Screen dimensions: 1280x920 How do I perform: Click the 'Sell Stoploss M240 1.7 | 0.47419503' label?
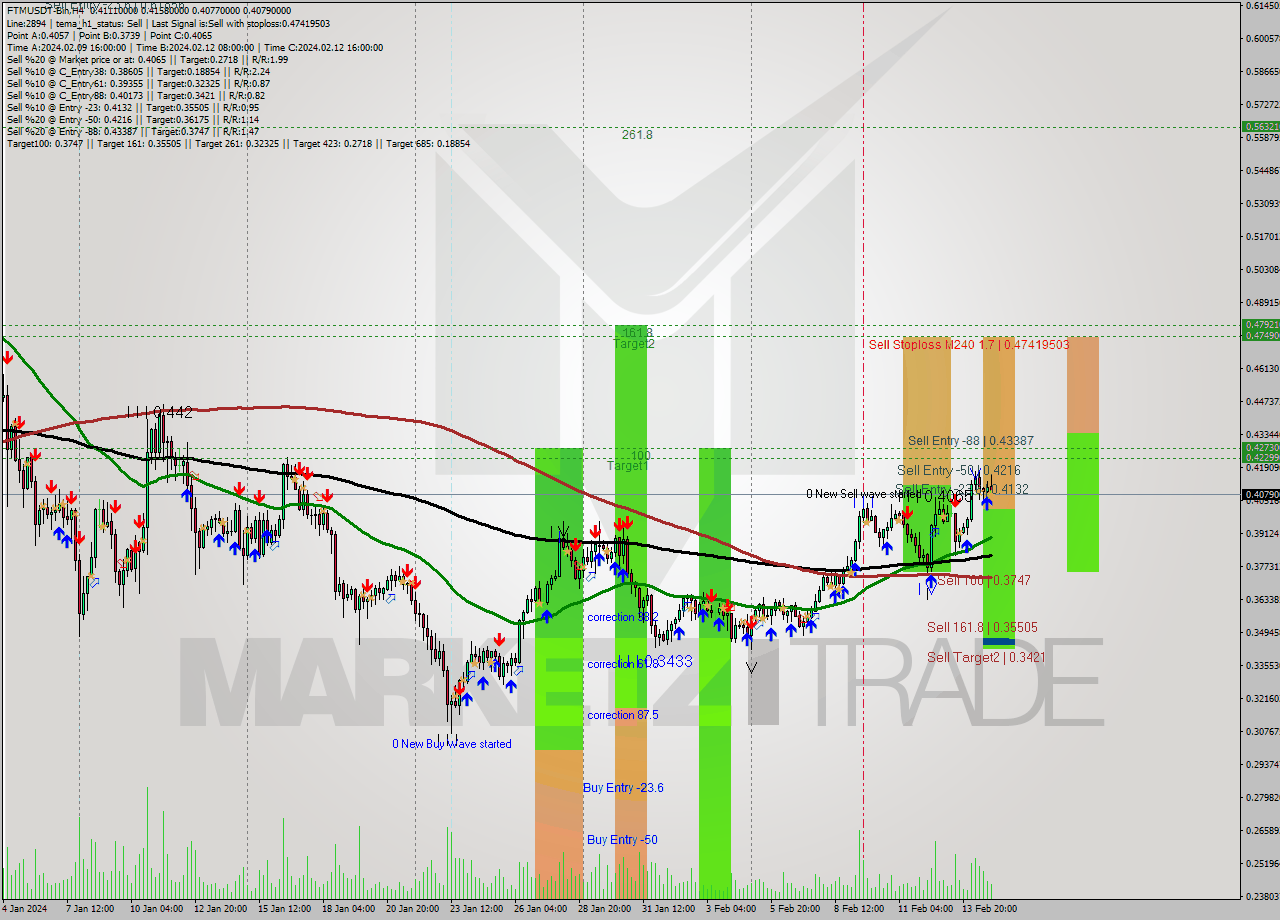click(969, 344)
